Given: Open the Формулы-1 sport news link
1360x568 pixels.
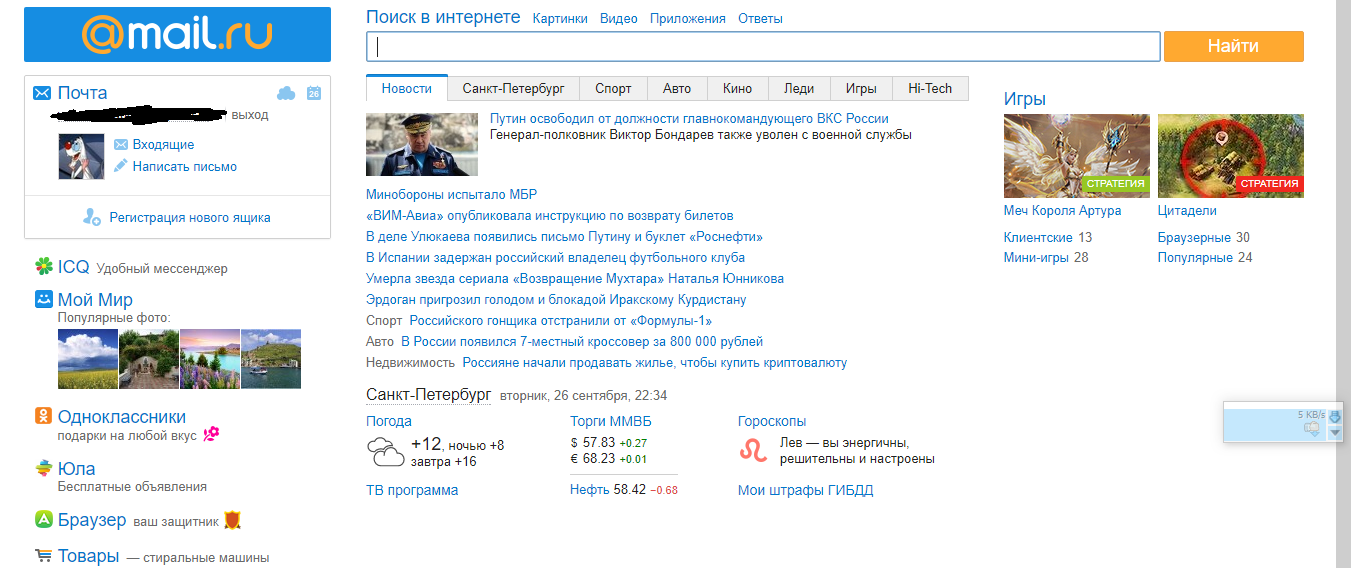Looking at the screenshot, I should [x=561, y=320].
